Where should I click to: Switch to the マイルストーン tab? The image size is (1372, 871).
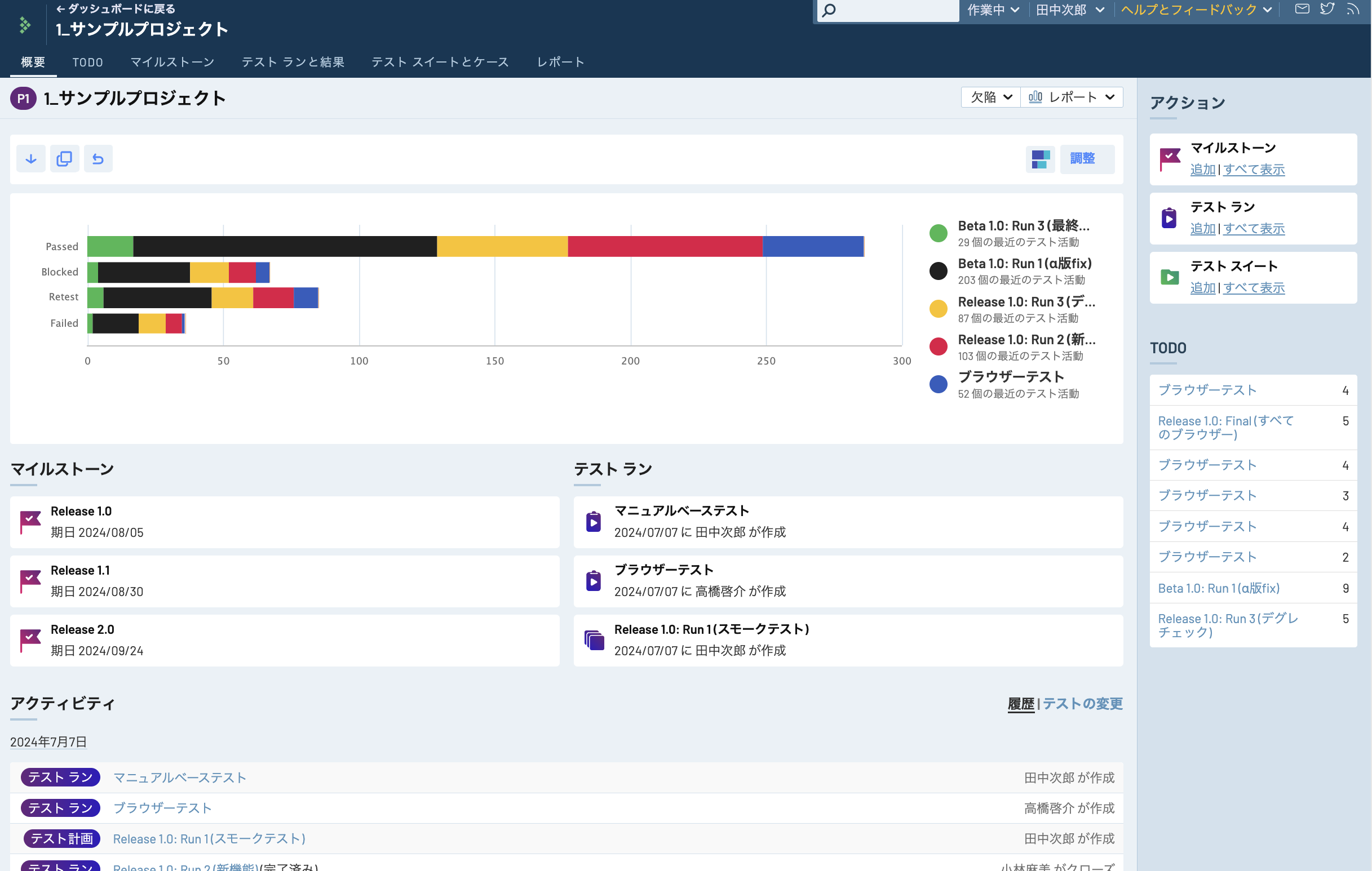coord(172,62)
